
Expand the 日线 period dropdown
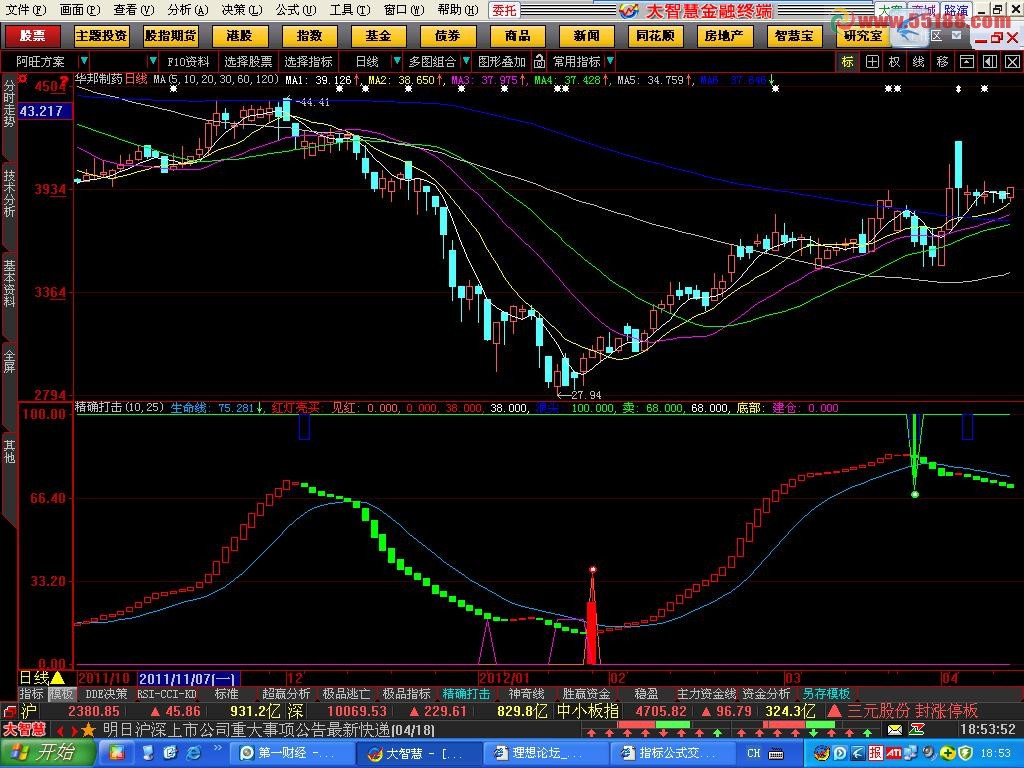point(396,61)
